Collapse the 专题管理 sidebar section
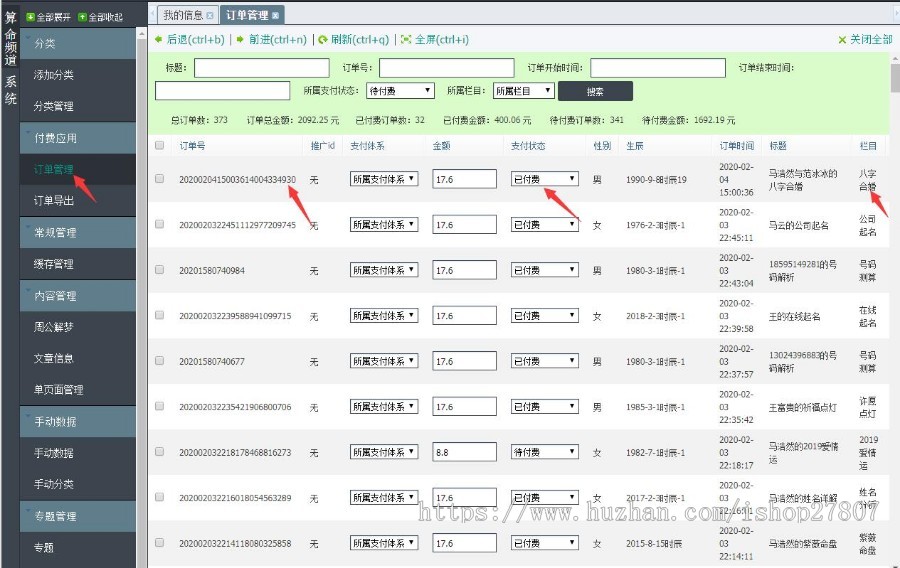This screenshot has height=568, width=900. pos(78,516)
